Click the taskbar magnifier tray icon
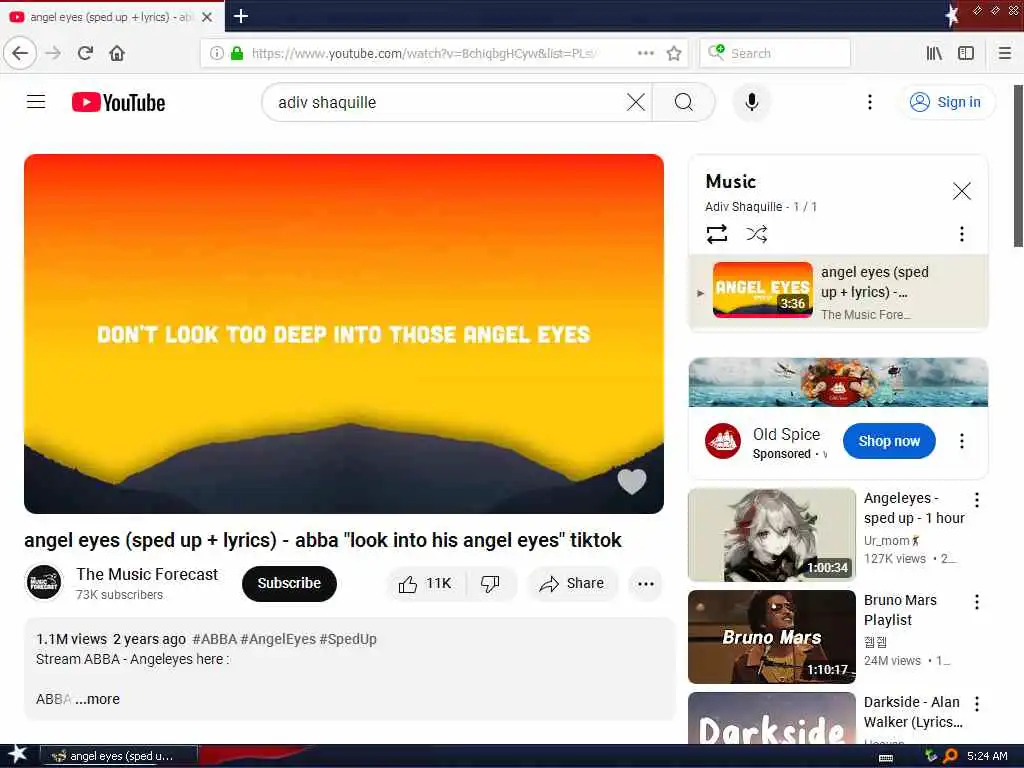This screenshot has height=768, width=1024. pyautogui.click(x=950, y=756)
